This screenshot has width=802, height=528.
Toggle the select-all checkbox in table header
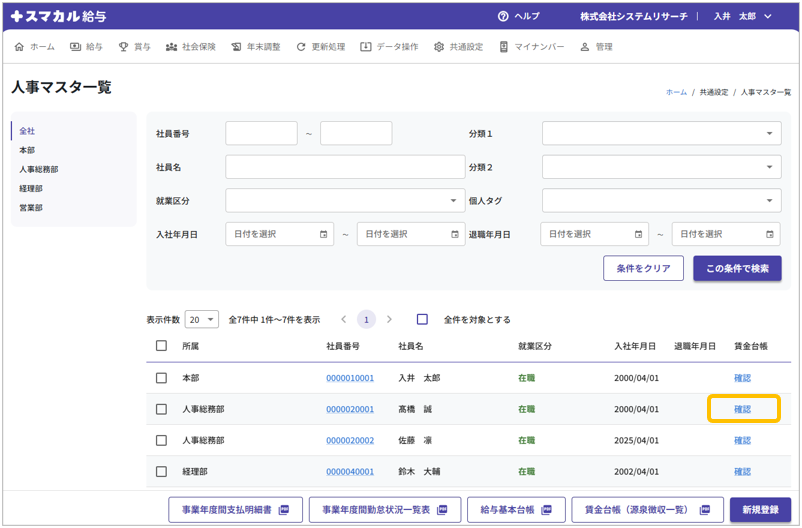click(x=161, y=346)
